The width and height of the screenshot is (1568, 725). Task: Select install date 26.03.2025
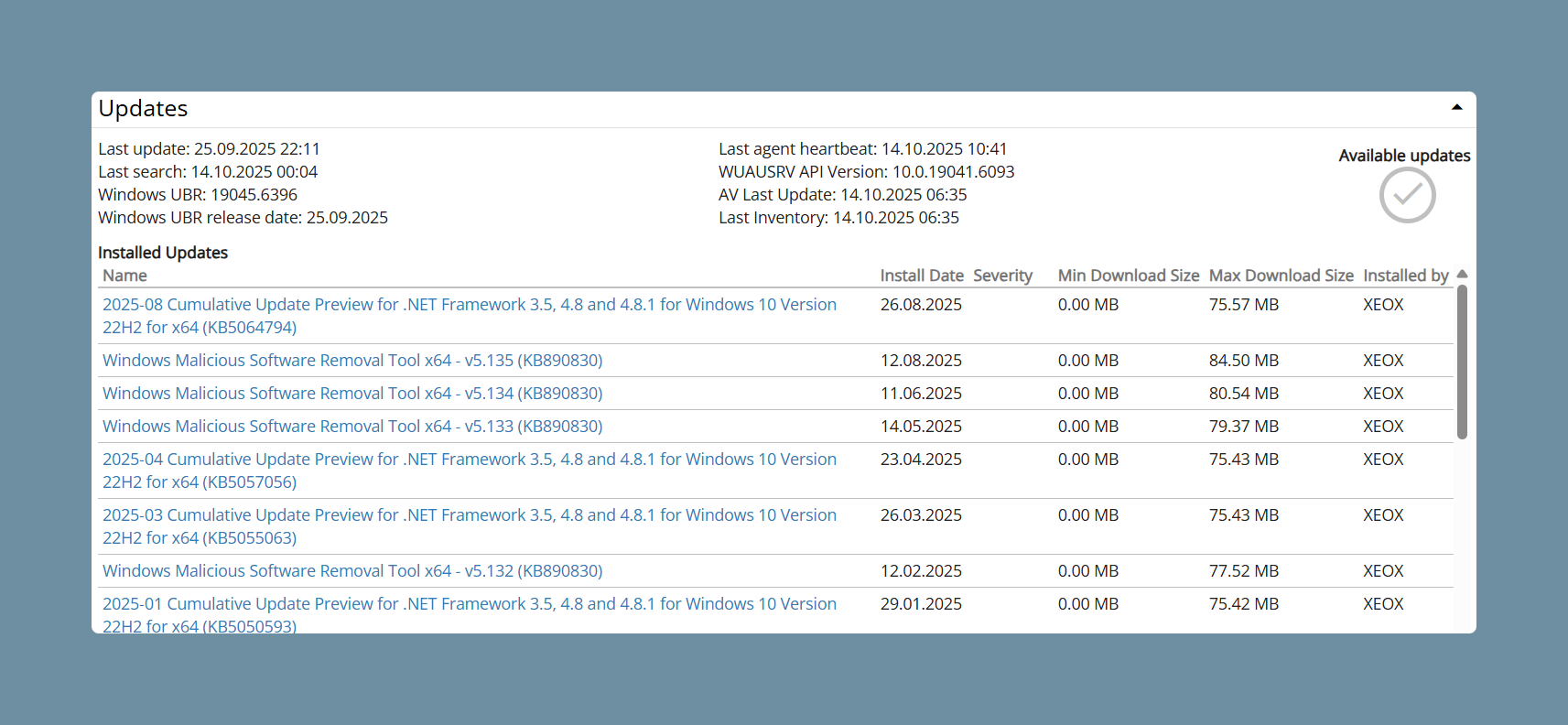pyautogui.click(x=921, y=515)
